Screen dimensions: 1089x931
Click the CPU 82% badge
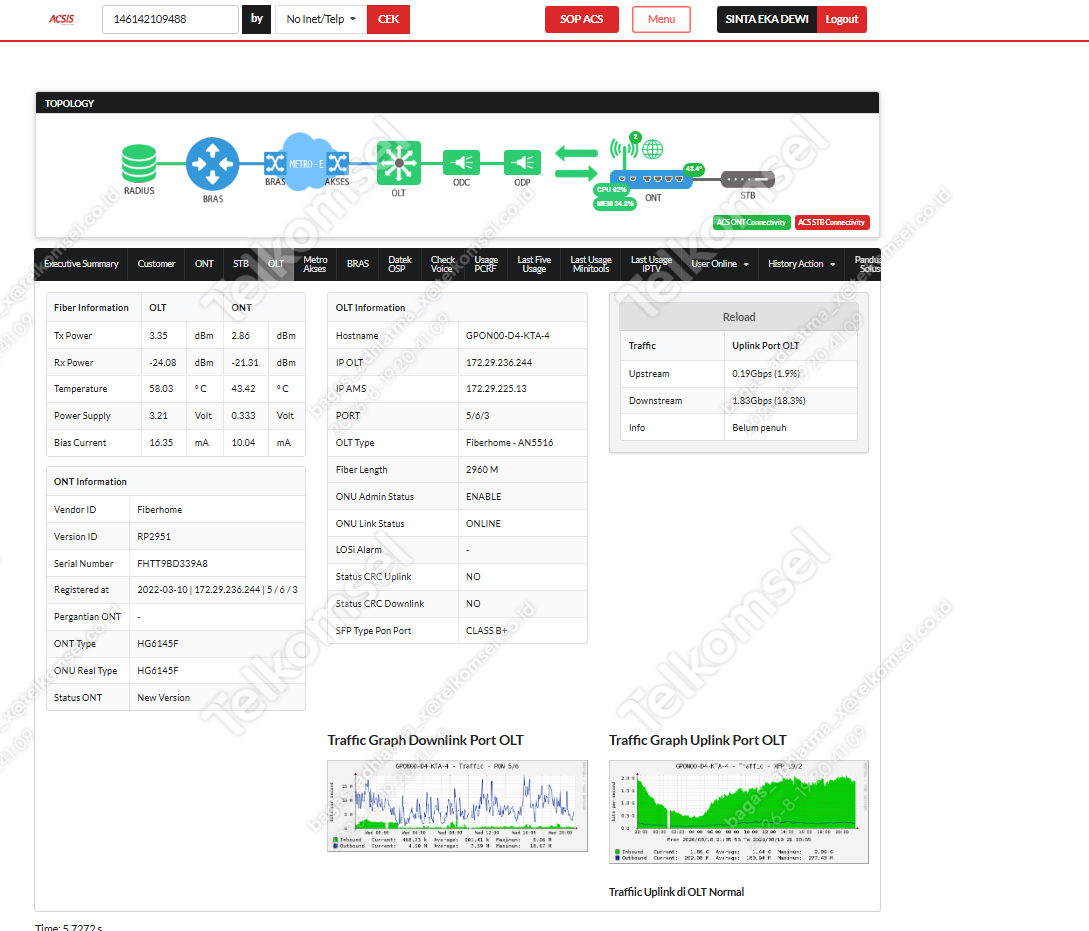pyautogui.click(x=611, y=190)
